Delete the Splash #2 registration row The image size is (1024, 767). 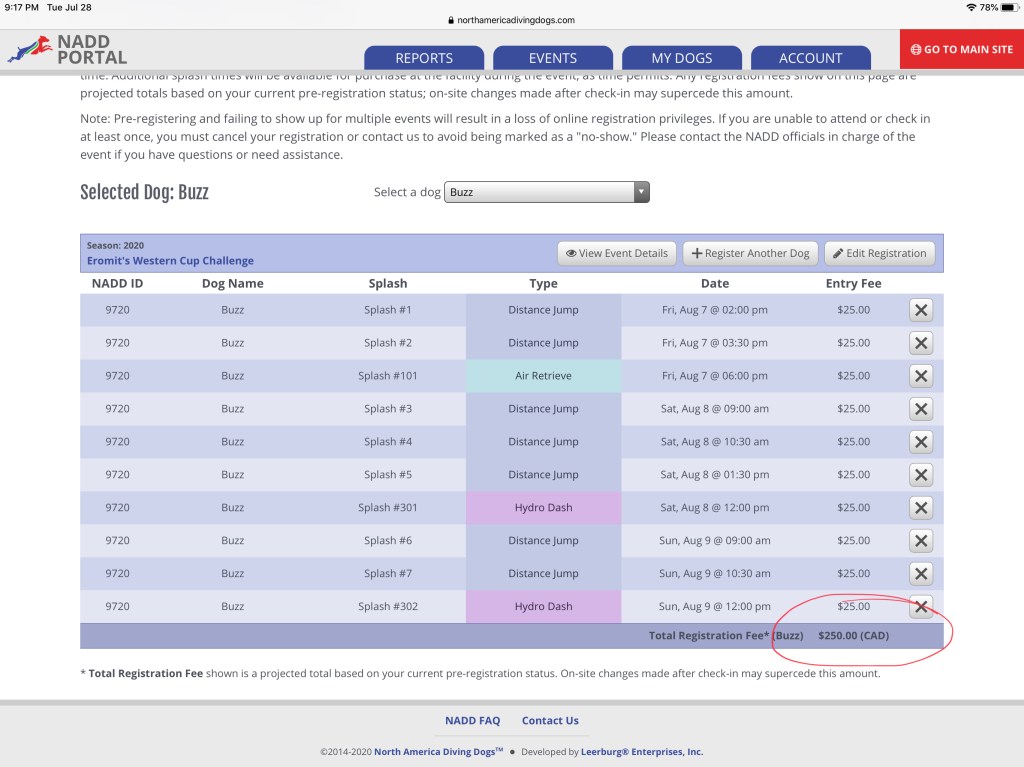point(921,343)
